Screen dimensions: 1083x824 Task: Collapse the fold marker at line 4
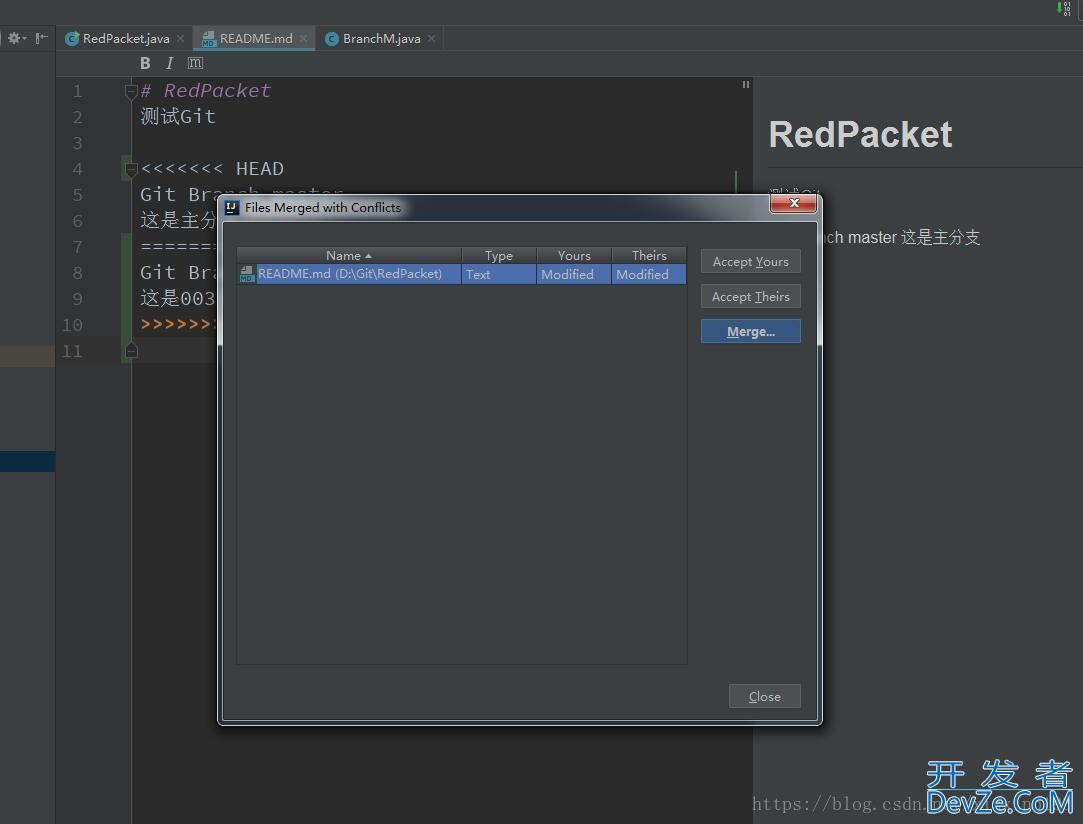click(x=130, y=169)
